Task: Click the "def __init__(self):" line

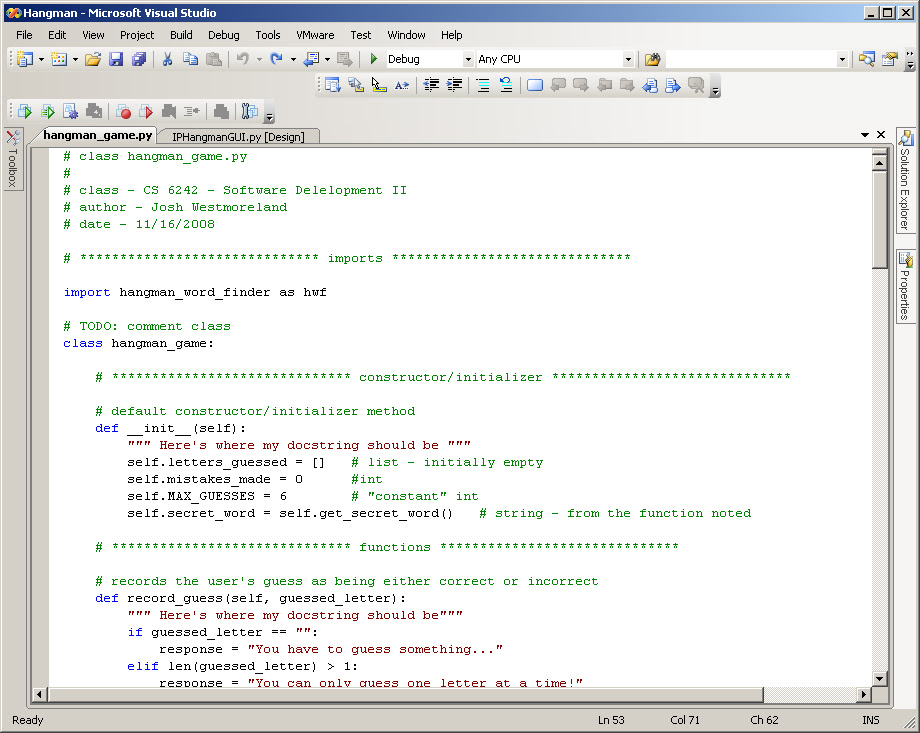Action: click(171, 428)
